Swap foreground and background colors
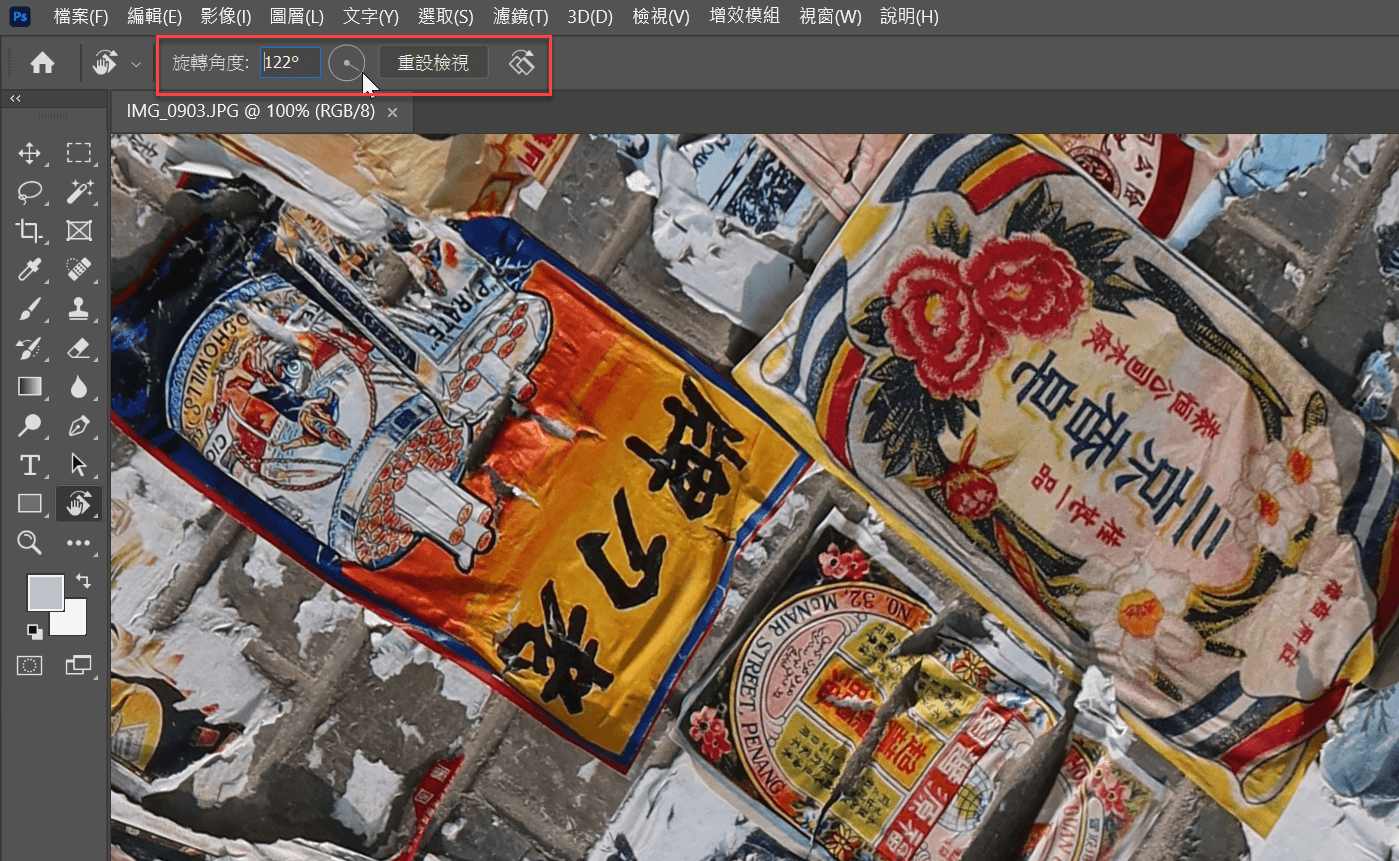 click(x=83, y=579)
